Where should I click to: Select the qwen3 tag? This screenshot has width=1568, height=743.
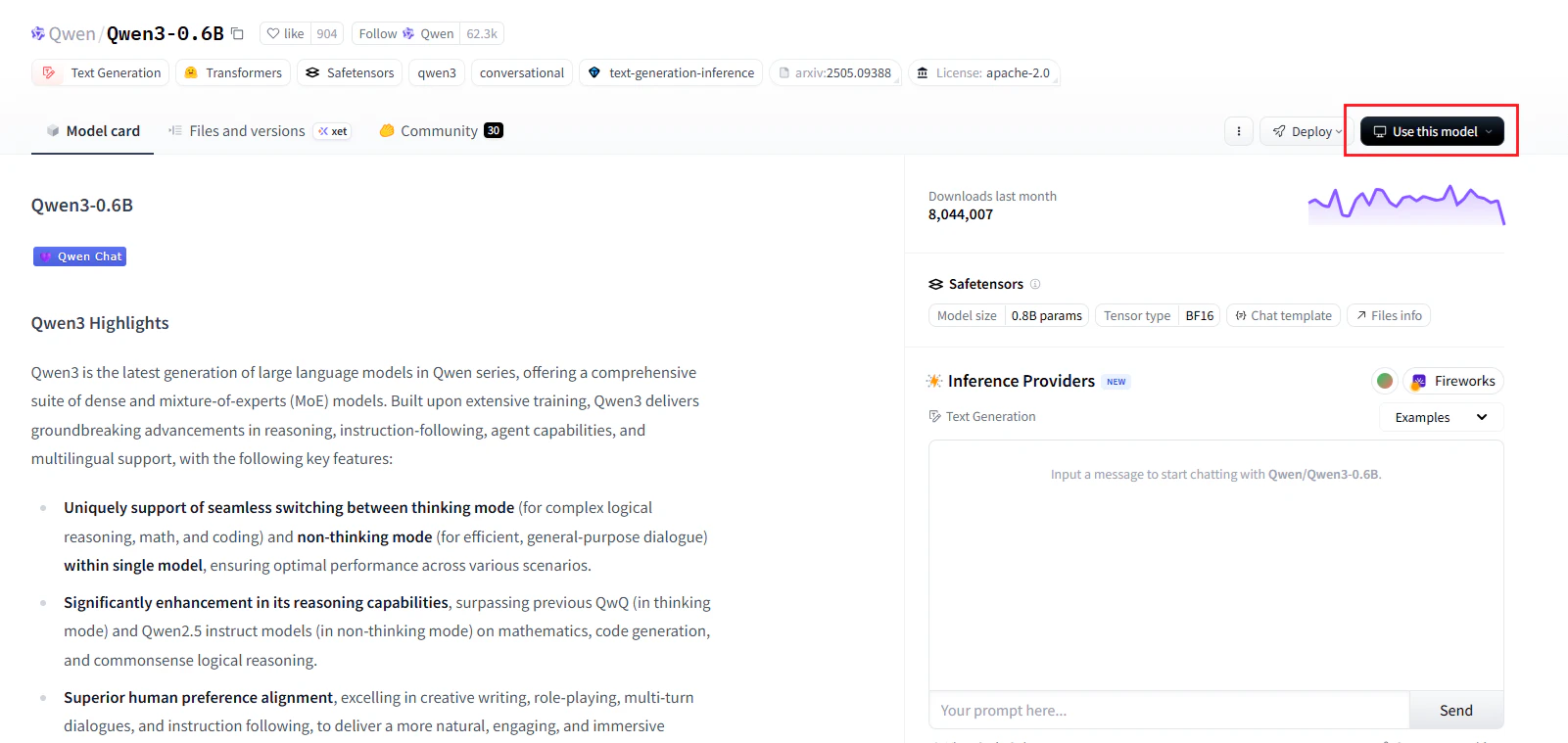[x=437, y=72]
